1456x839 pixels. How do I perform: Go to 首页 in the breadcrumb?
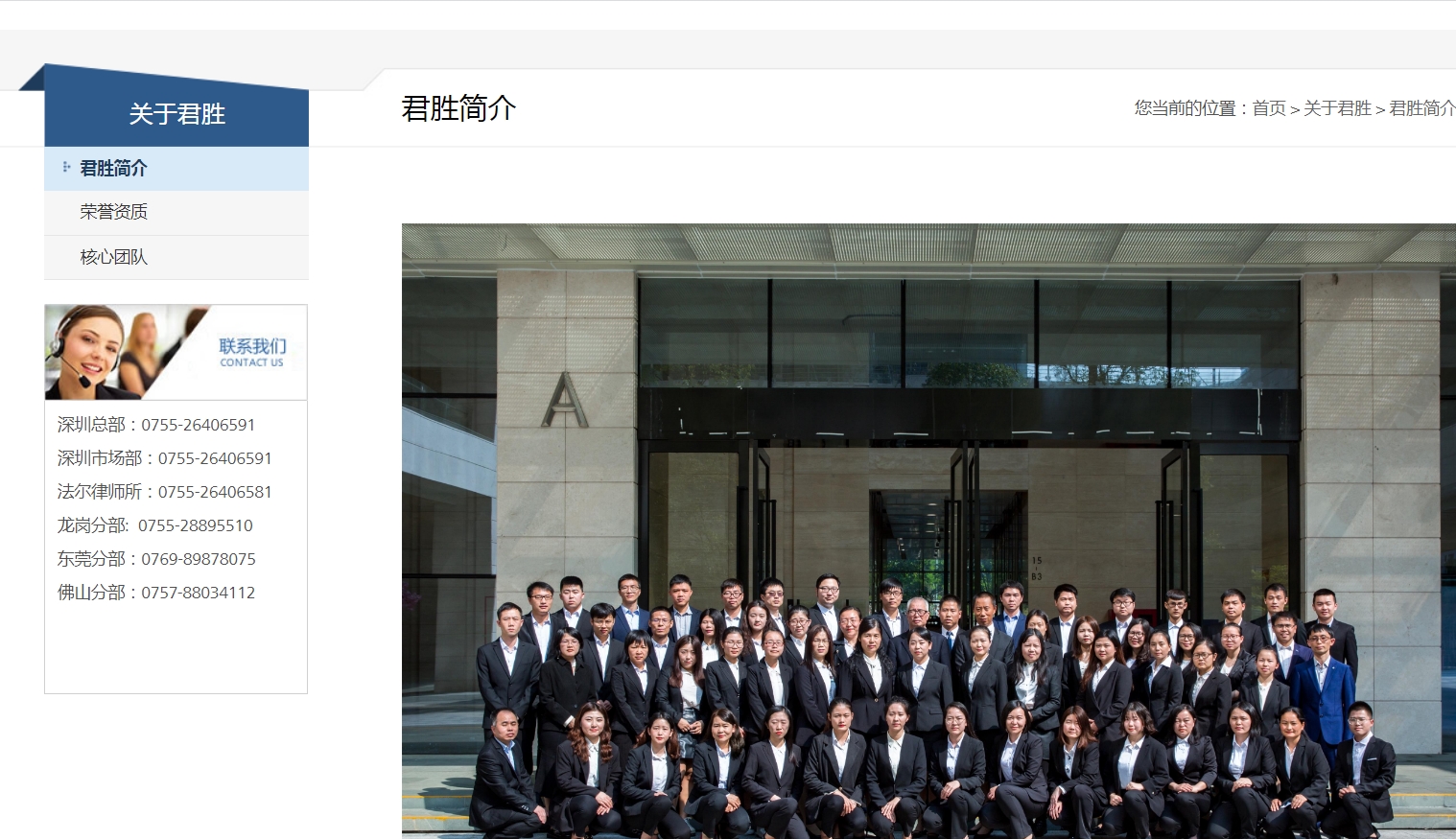coord(1269,108)
